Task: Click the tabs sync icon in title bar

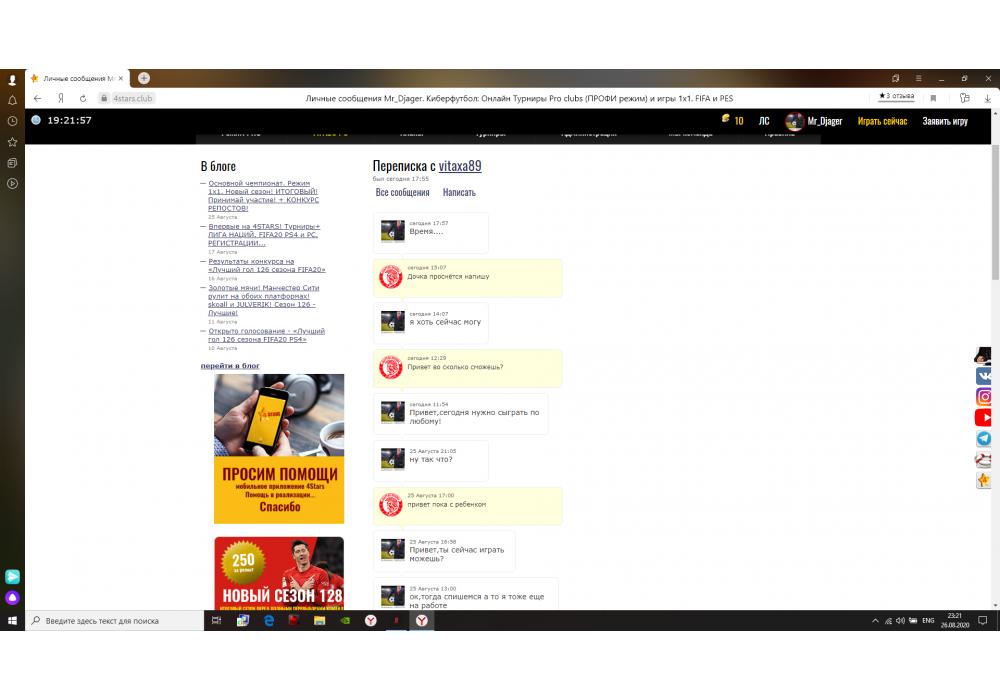Action: pyautogui.click(x=895, y=78)
